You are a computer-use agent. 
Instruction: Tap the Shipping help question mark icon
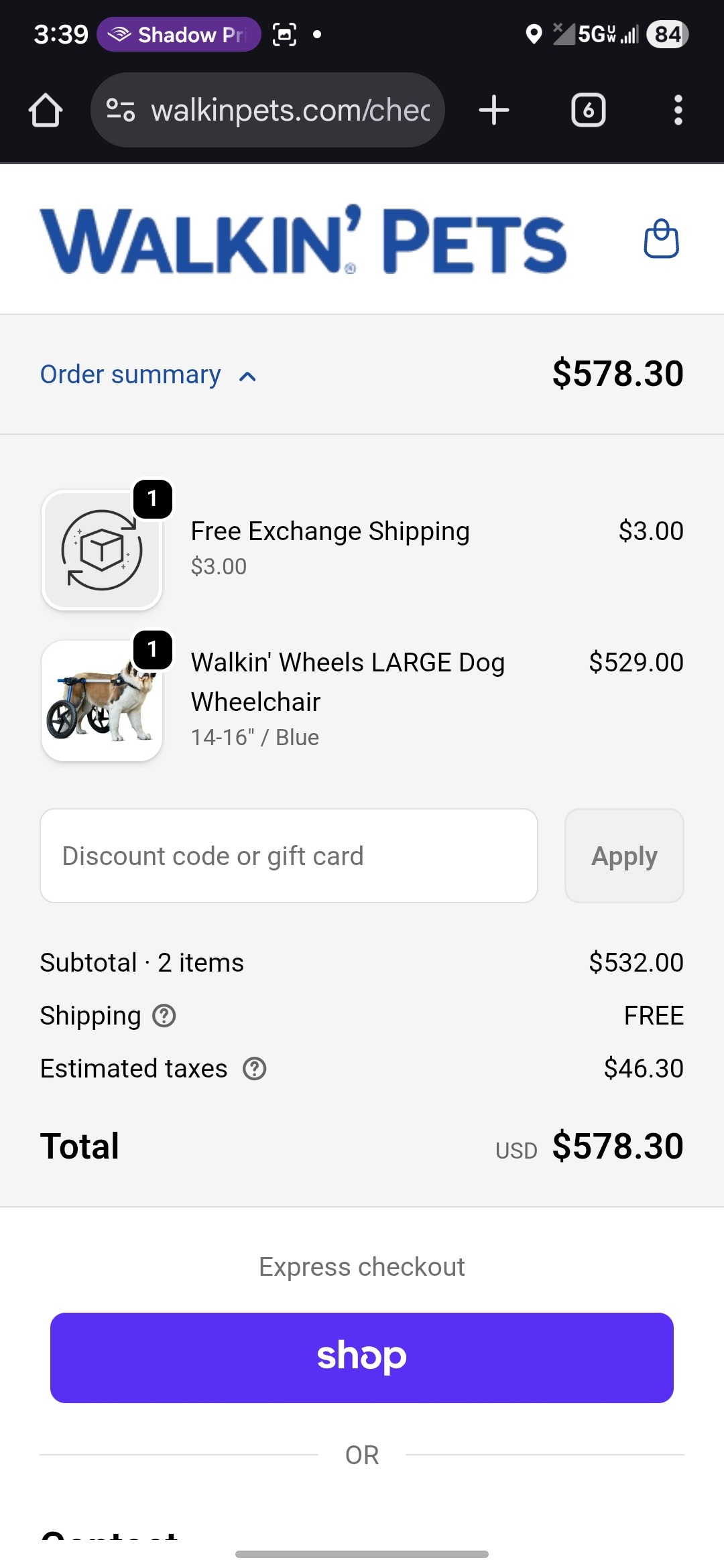pos(164,1016)
